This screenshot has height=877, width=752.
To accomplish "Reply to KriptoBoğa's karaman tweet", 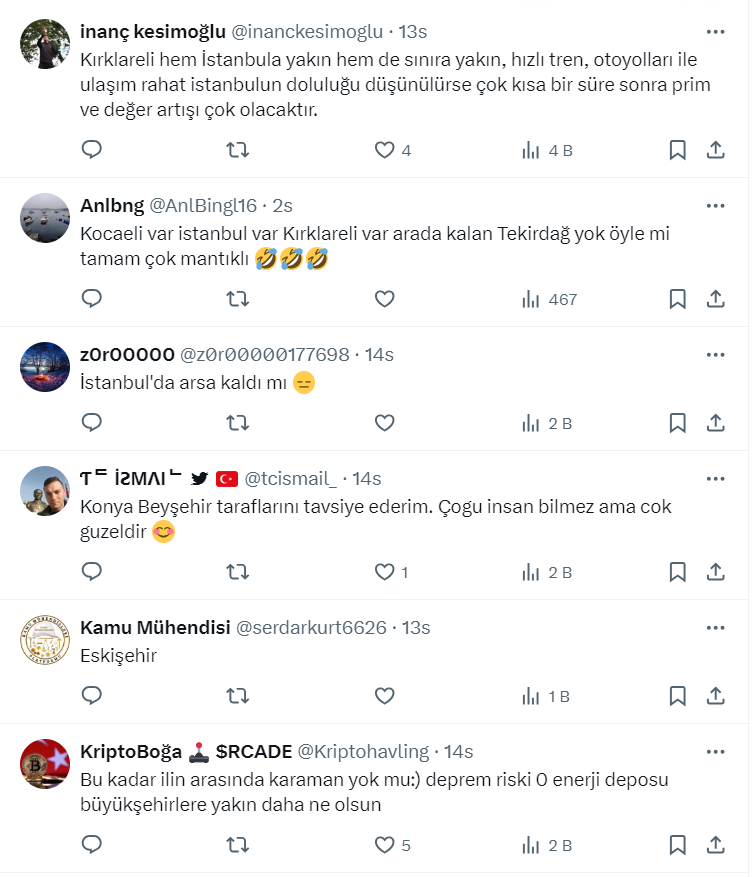I will coord(92,845).
